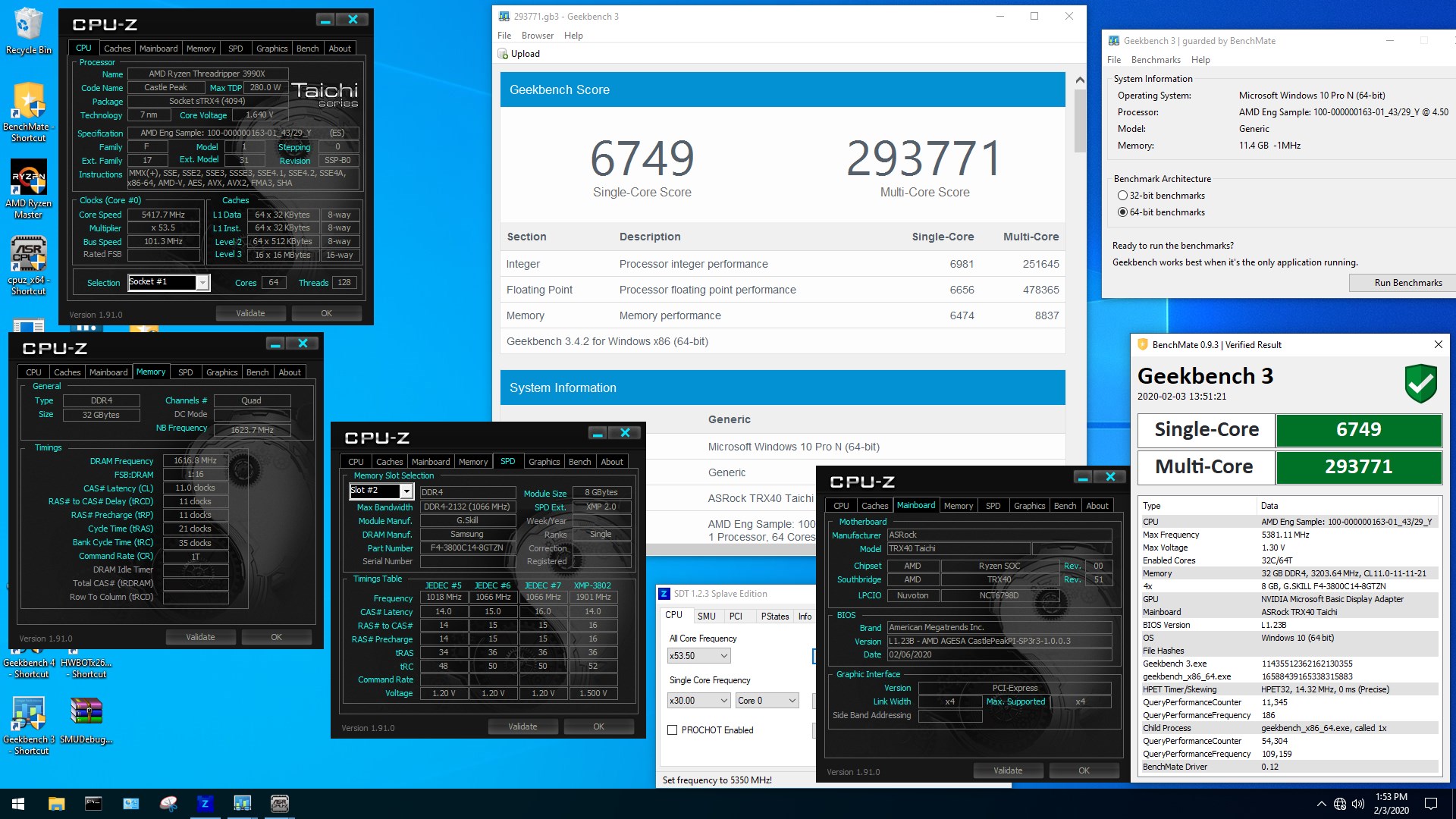Enable the PROCHOT Enabled checkbox
Image resolution: width=1456 pixels, height=819 pixels.
[x=672, y=730]
